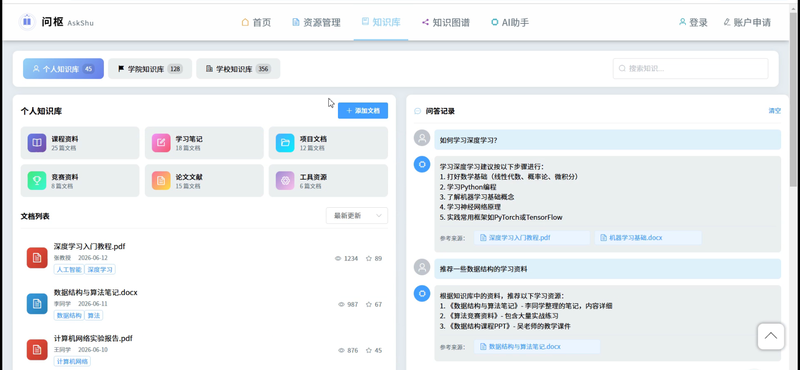Open the 学习笔记 category edit icon
The height and width of the screenshot is (370, 800).
click(x=161, y=143)
